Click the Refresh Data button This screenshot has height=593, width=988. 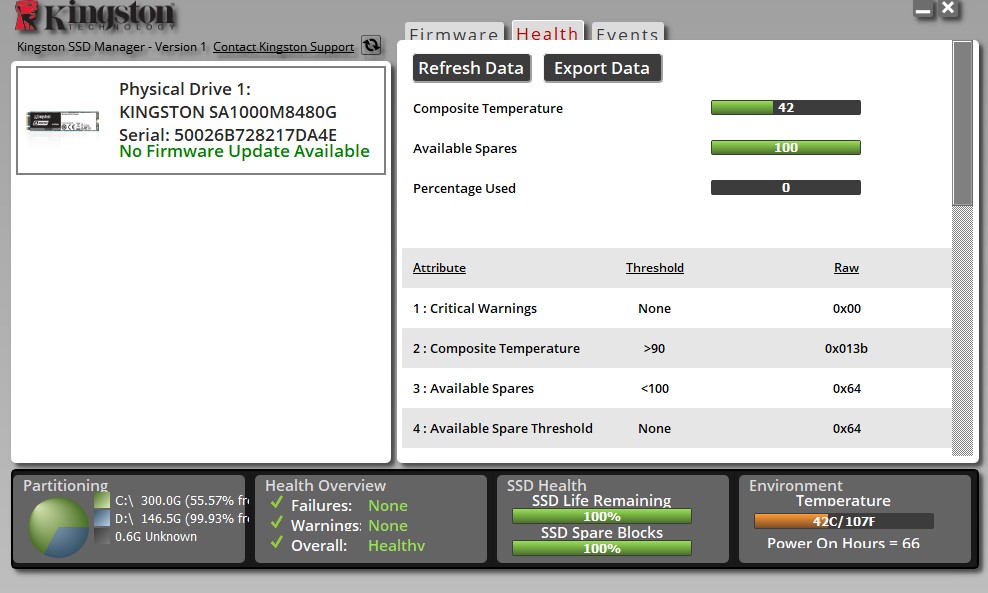(471, 68)
